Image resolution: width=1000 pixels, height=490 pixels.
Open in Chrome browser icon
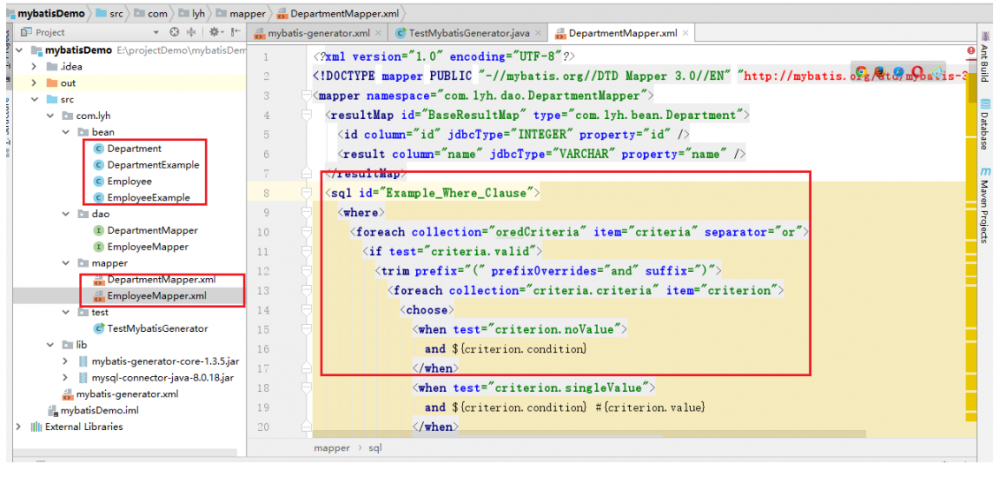[x=861, y=73]
